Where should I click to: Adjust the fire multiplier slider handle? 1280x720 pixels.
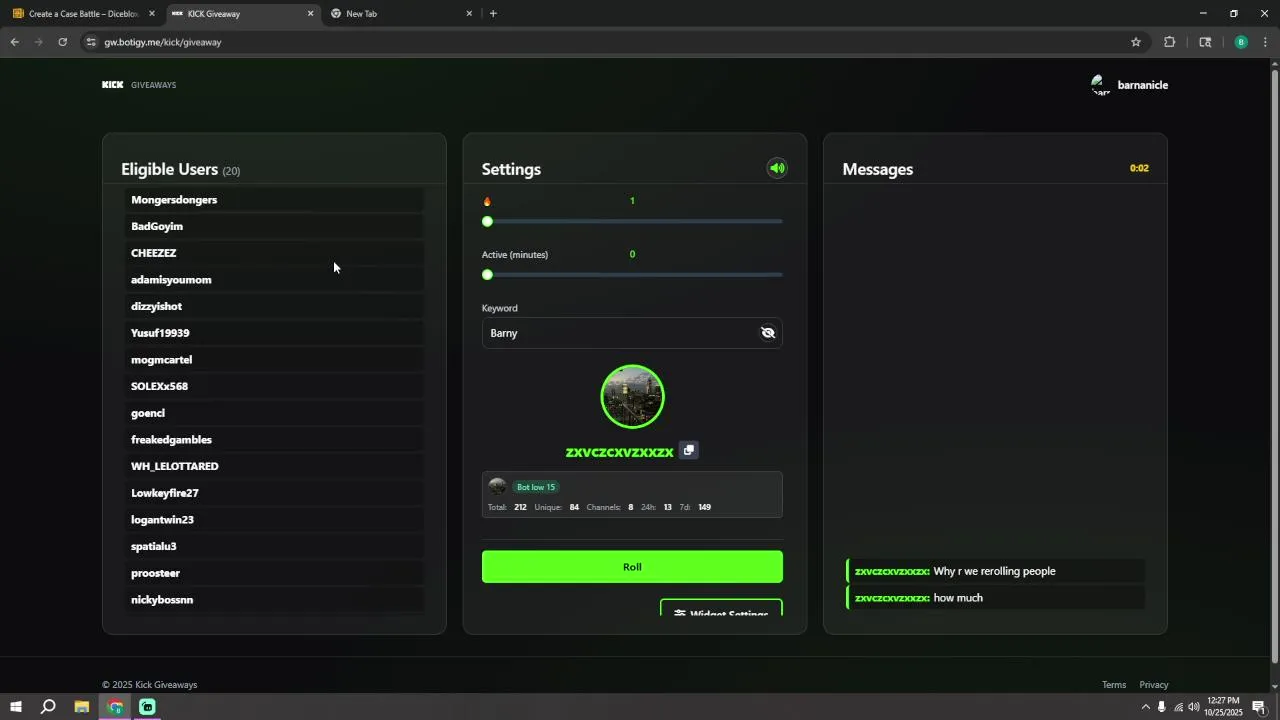[488, 221]
